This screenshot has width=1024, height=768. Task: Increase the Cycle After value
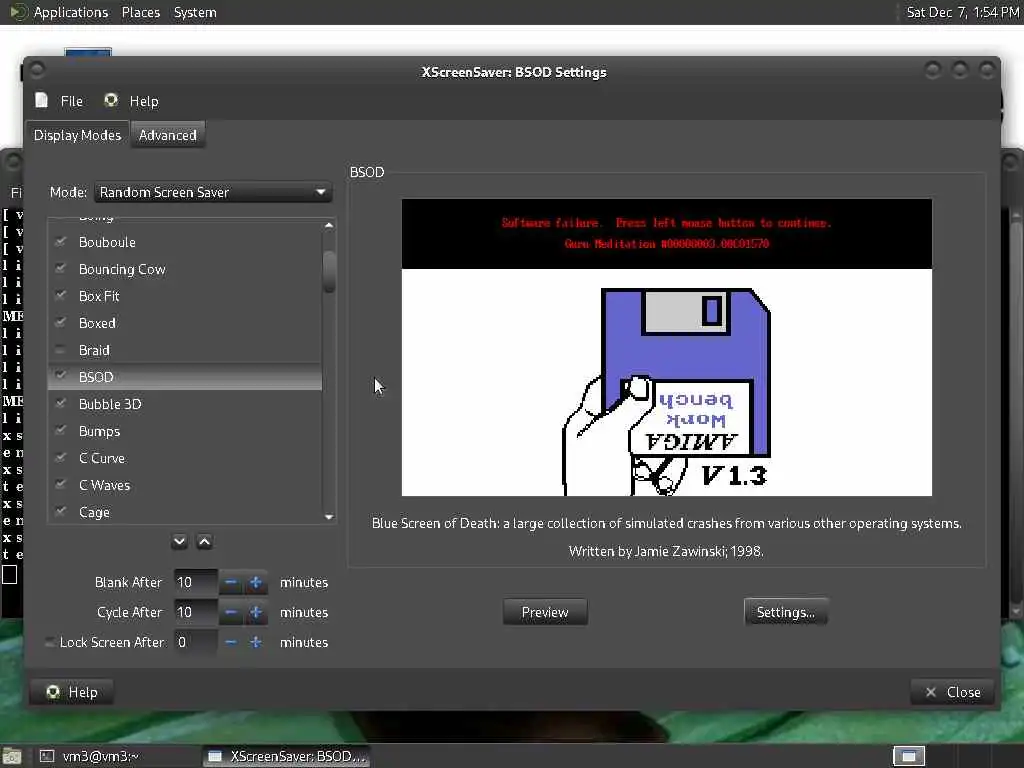256,612
